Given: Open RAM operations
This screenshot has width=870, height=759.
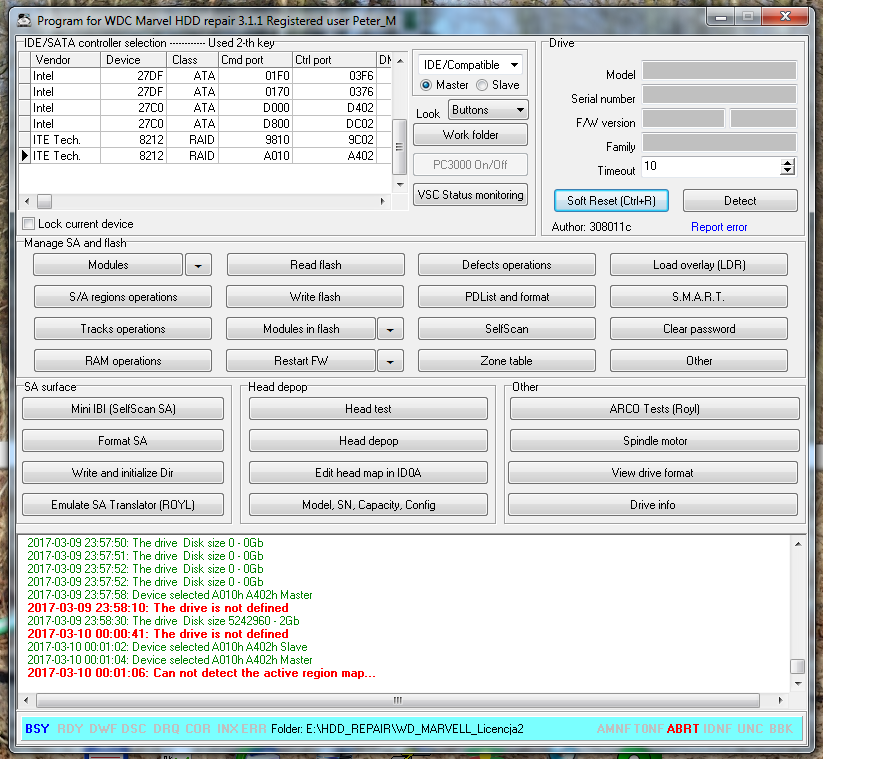Looking at the screenshot, I should 123,361.
